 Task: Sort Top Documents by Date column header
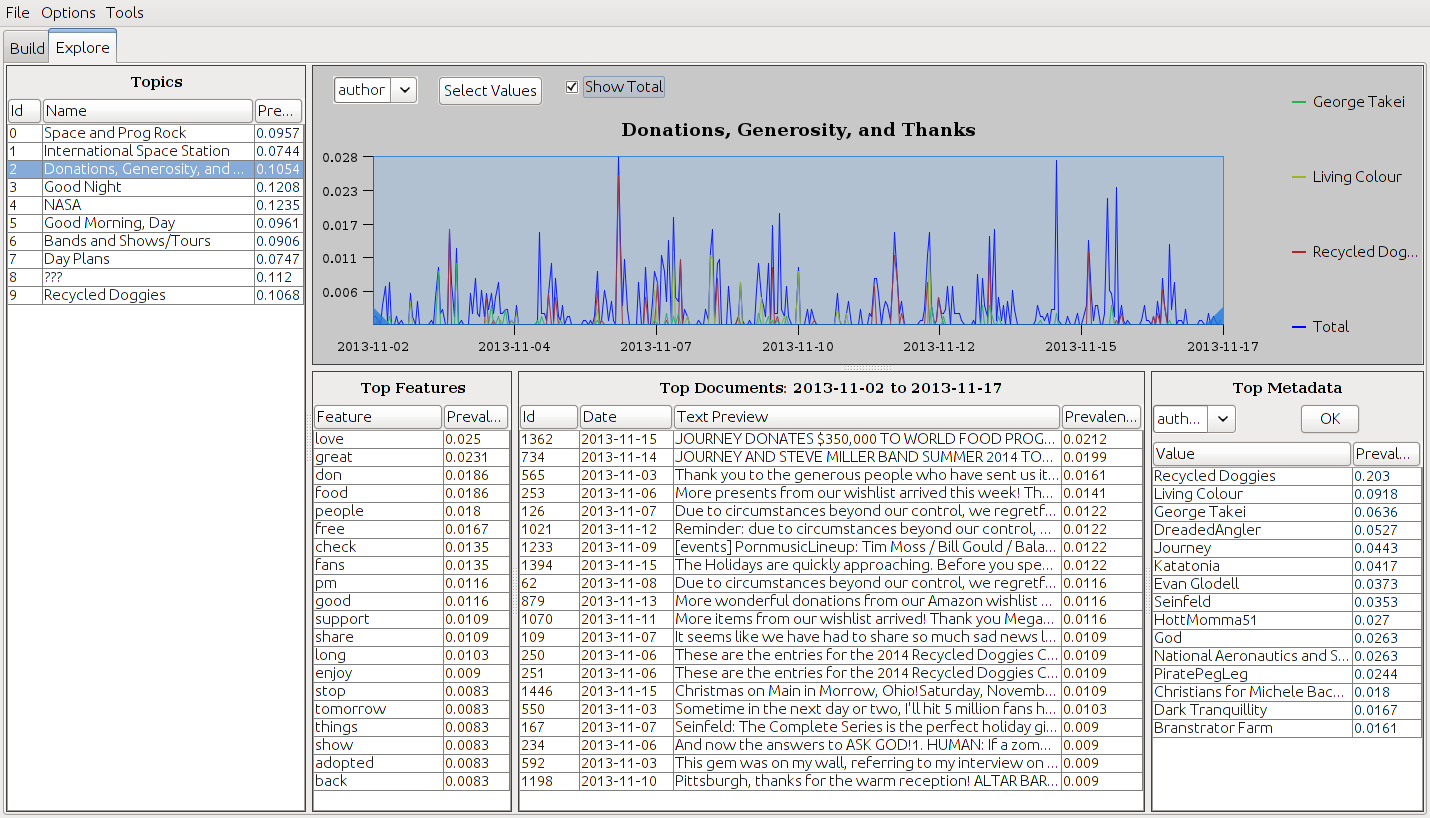point(625,417)
